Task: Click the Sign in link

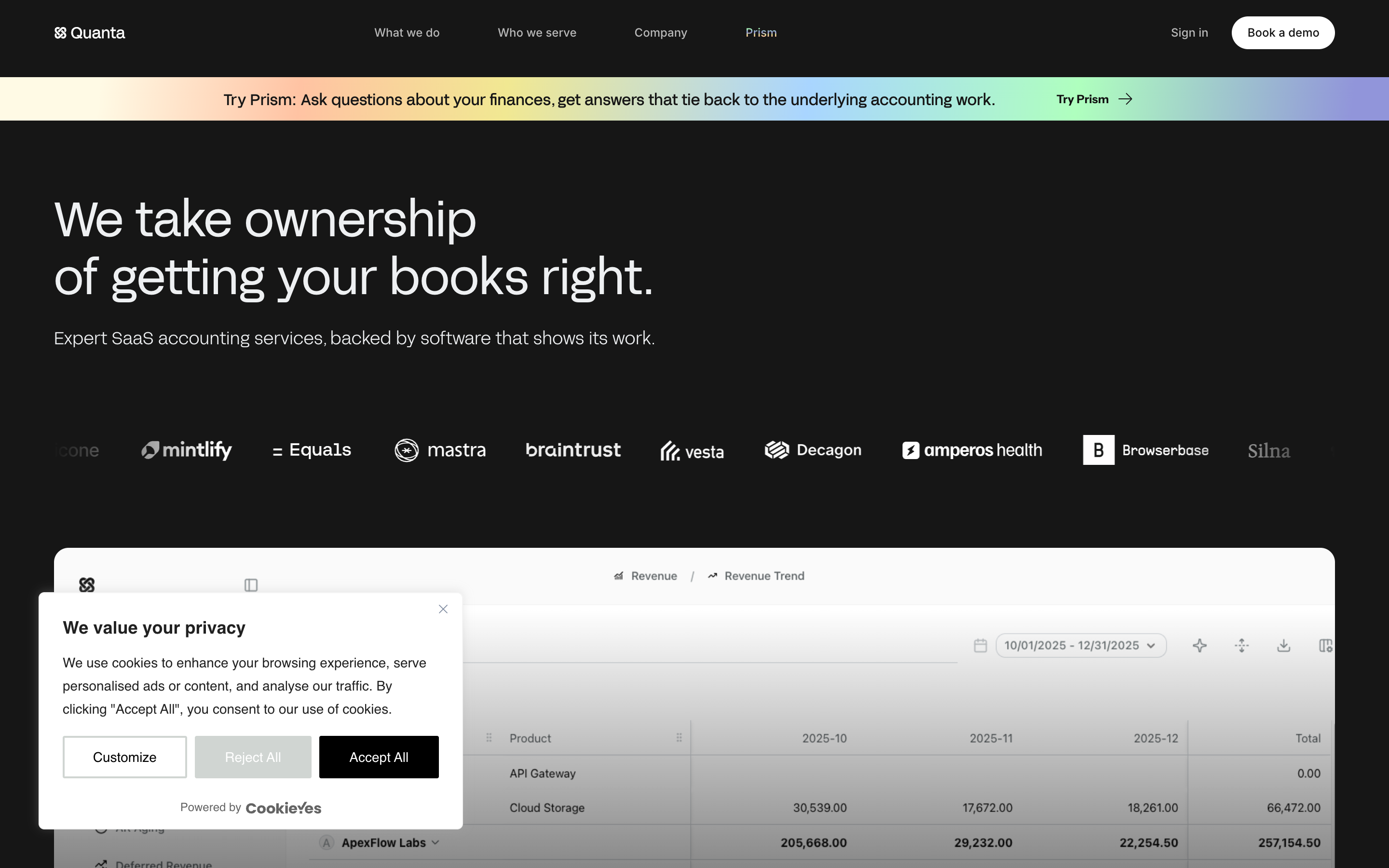Action: [1189, 33]
